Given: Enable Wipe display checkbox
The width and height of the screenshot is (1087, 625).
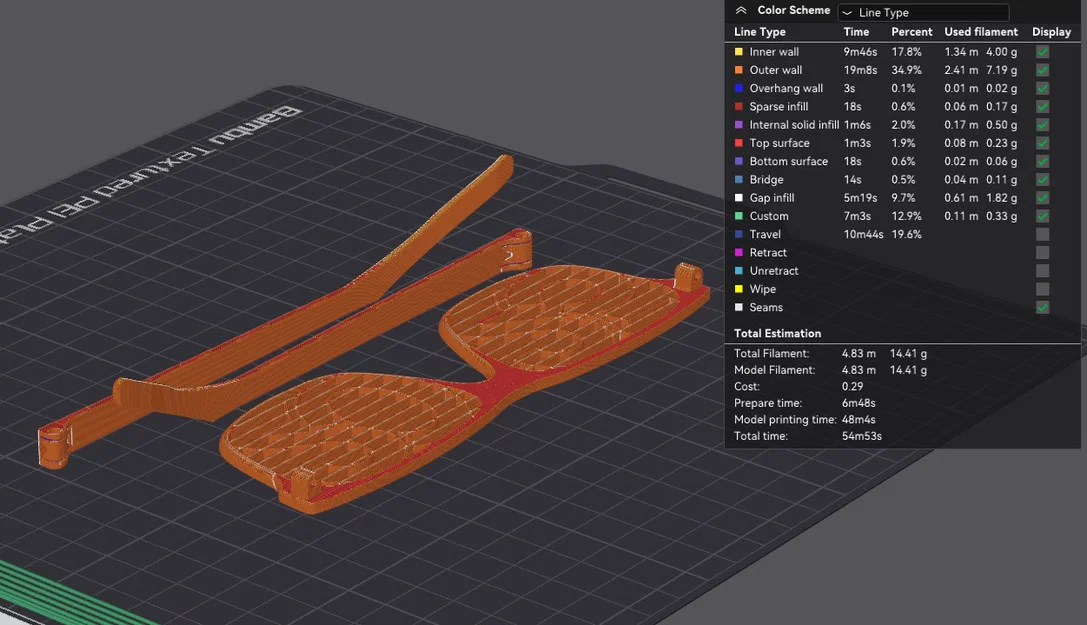Looking at the screenshot, I should 1043,289.
